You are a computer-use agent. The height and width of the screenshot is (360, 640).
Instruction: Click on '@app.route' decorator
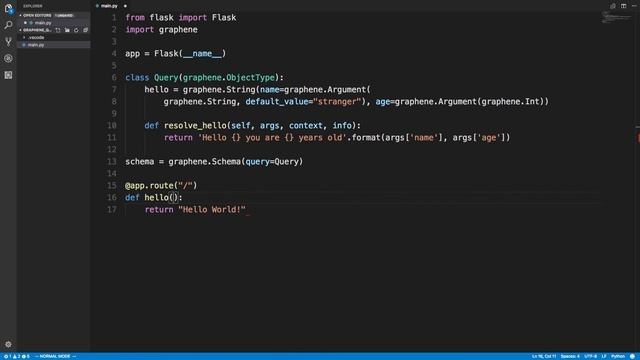pos(149,186)
